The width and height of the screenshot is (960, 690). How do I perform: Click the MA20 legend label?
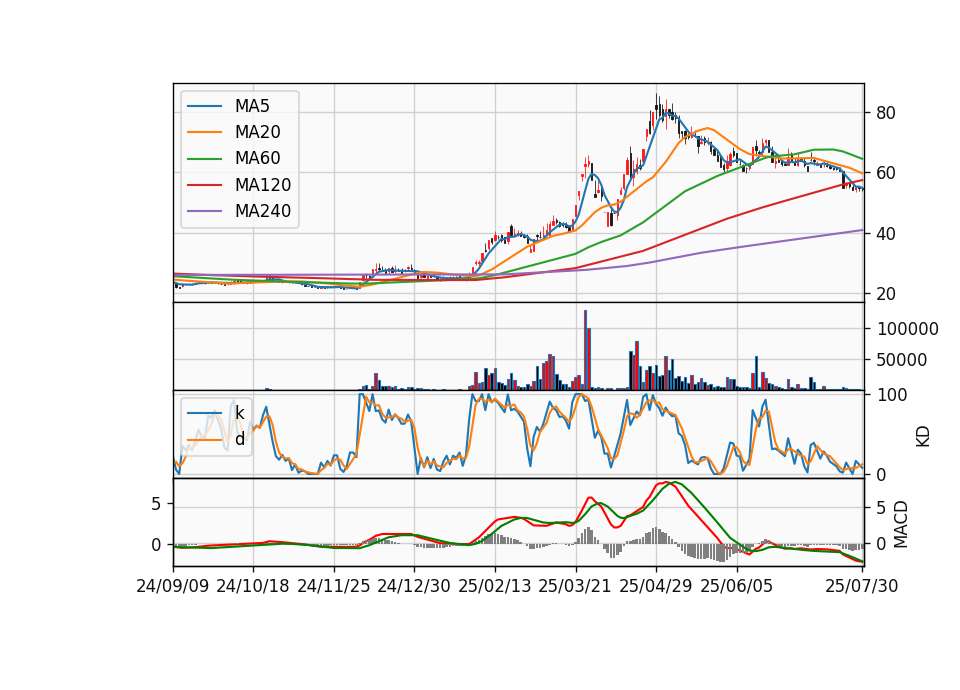(257, 132)
